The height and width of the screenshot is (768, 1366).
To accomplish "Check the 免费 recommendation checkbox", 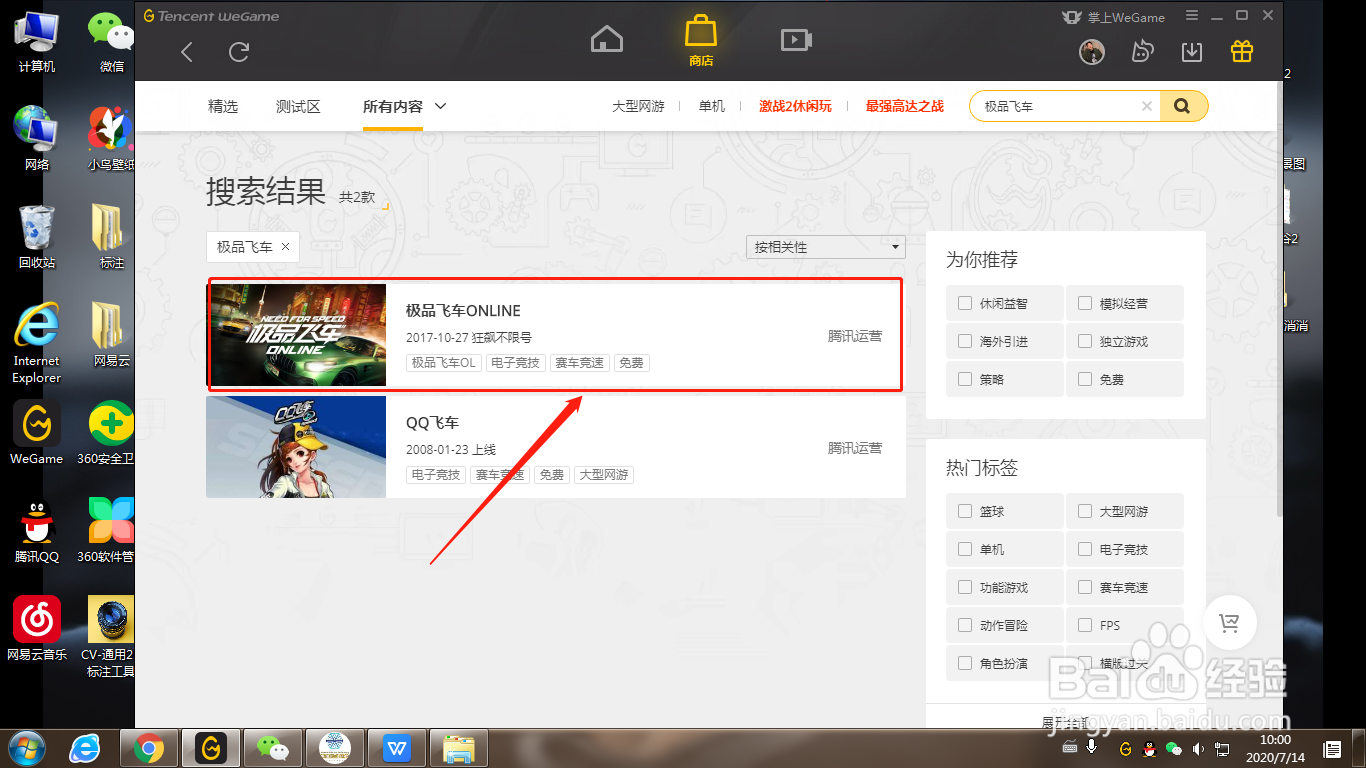I will click(x=1085, y=379).
